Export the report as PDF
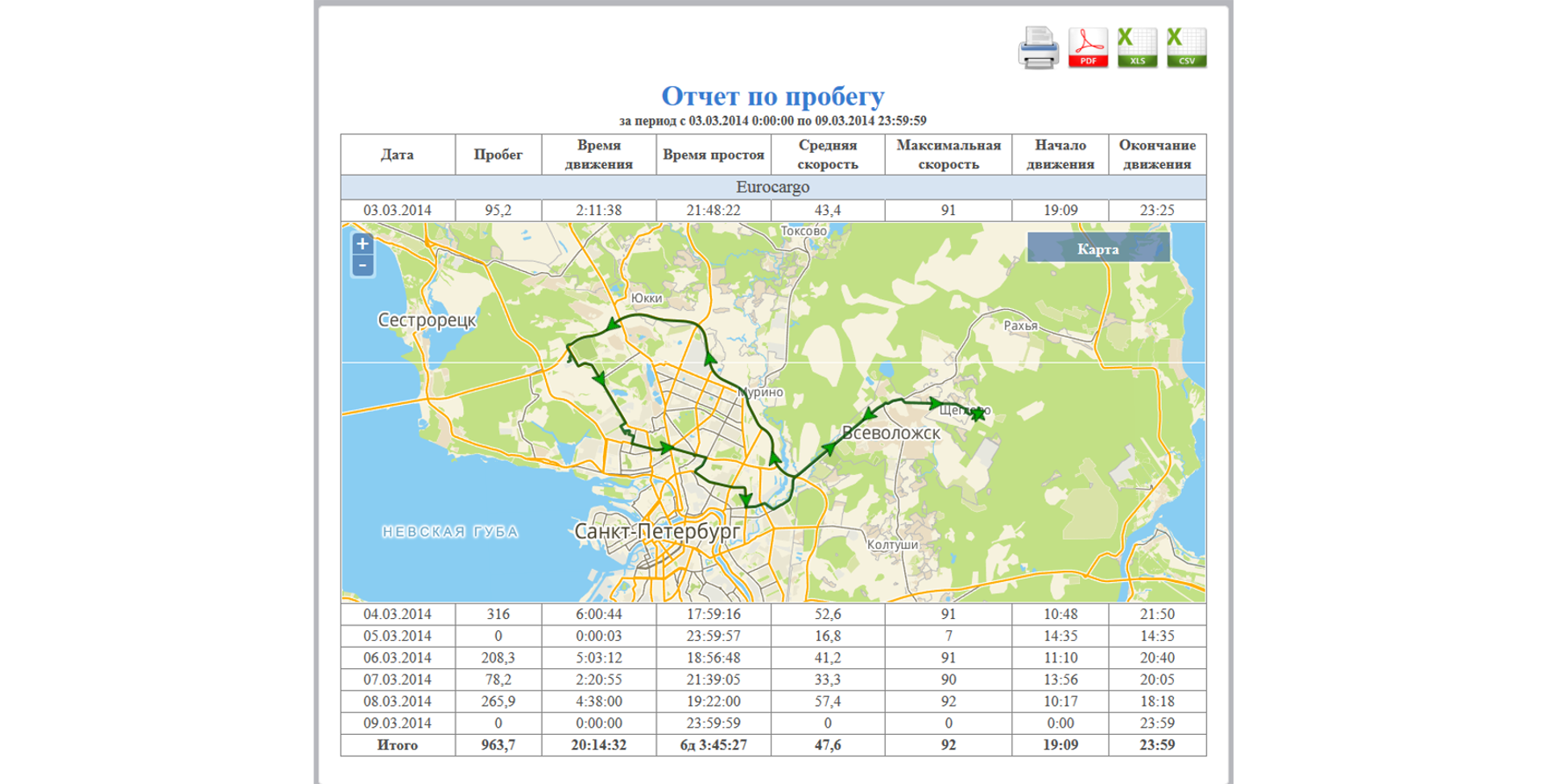1546x784 pixels. 1088,47
